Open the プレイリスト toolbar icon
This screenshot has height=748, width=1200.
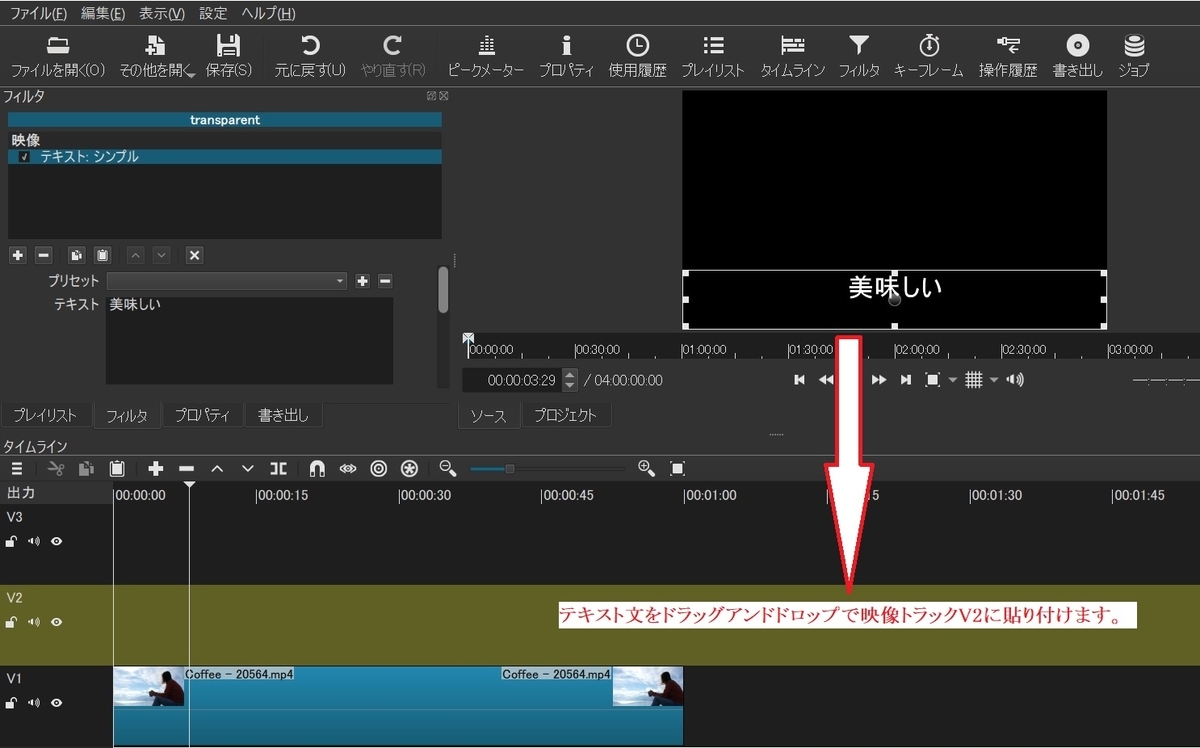(713, 57)
